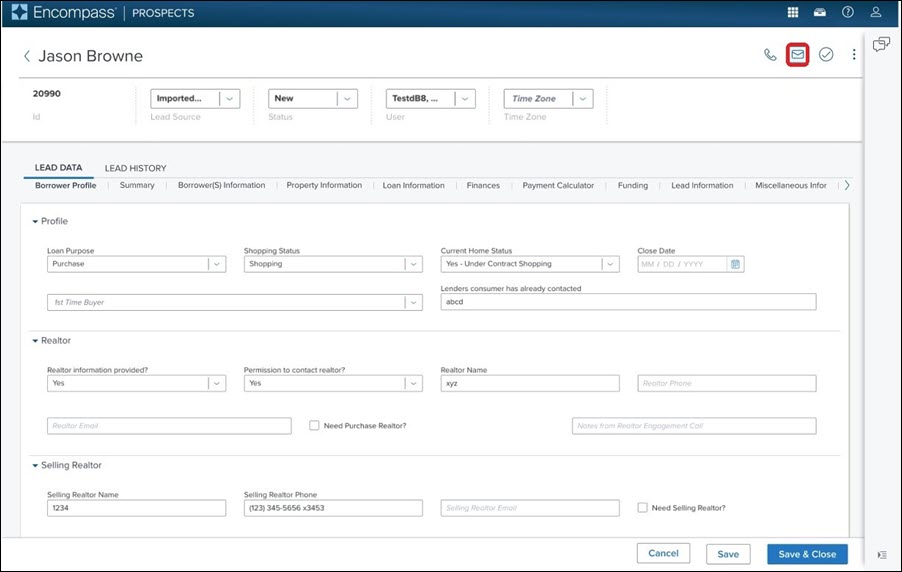Open the Loan Purpose dropdown
The width and height of the screenshot is (902, 572).
pyautogui.click(x=136, y=264)
